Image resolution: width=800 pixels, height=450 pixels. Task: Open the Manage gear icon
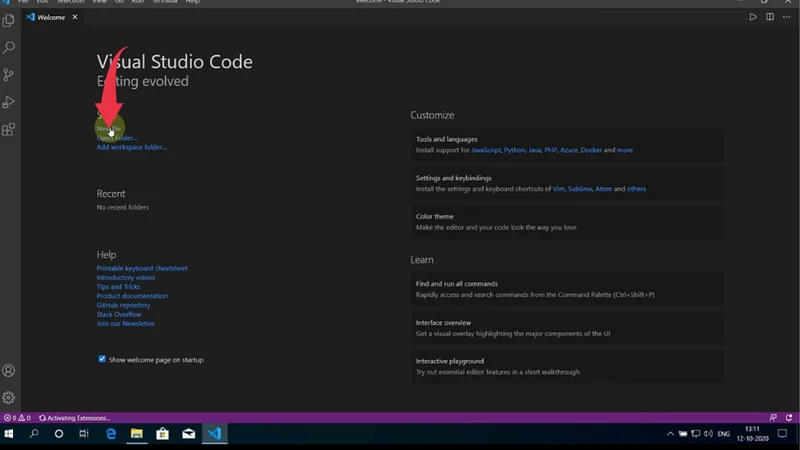tap(9, 397)
